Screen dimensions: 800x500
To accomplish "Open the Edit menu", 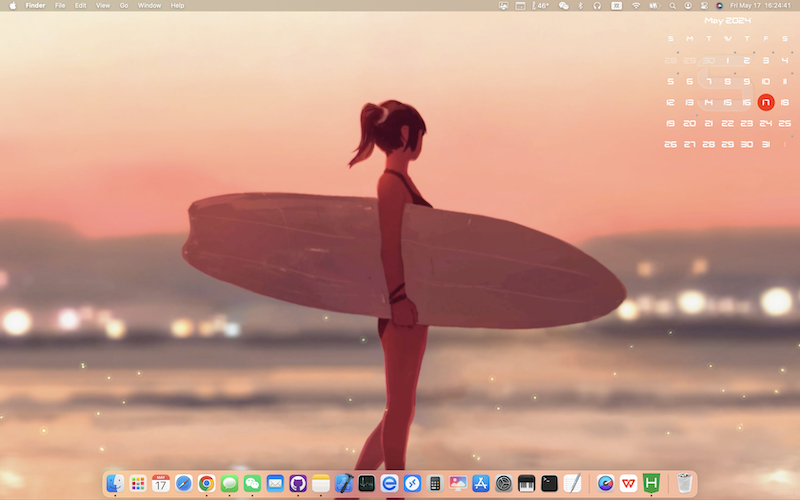I will [81, 6].
